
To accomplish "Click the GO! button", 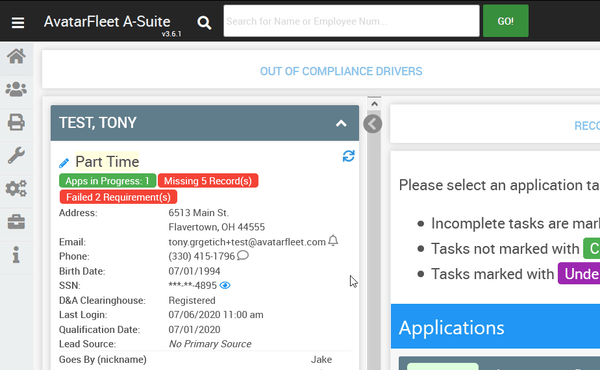I will [x=505, y=21].
